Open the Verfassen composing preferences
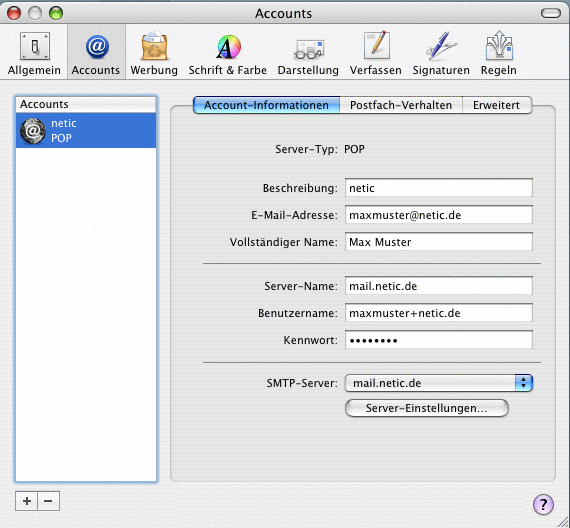Screen dimensions: 570x528 [376, 53]
